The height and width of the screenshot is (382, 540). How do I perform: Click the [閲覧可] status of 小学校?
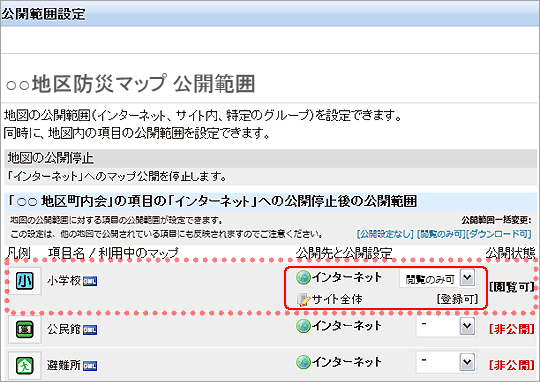[512, 287]
